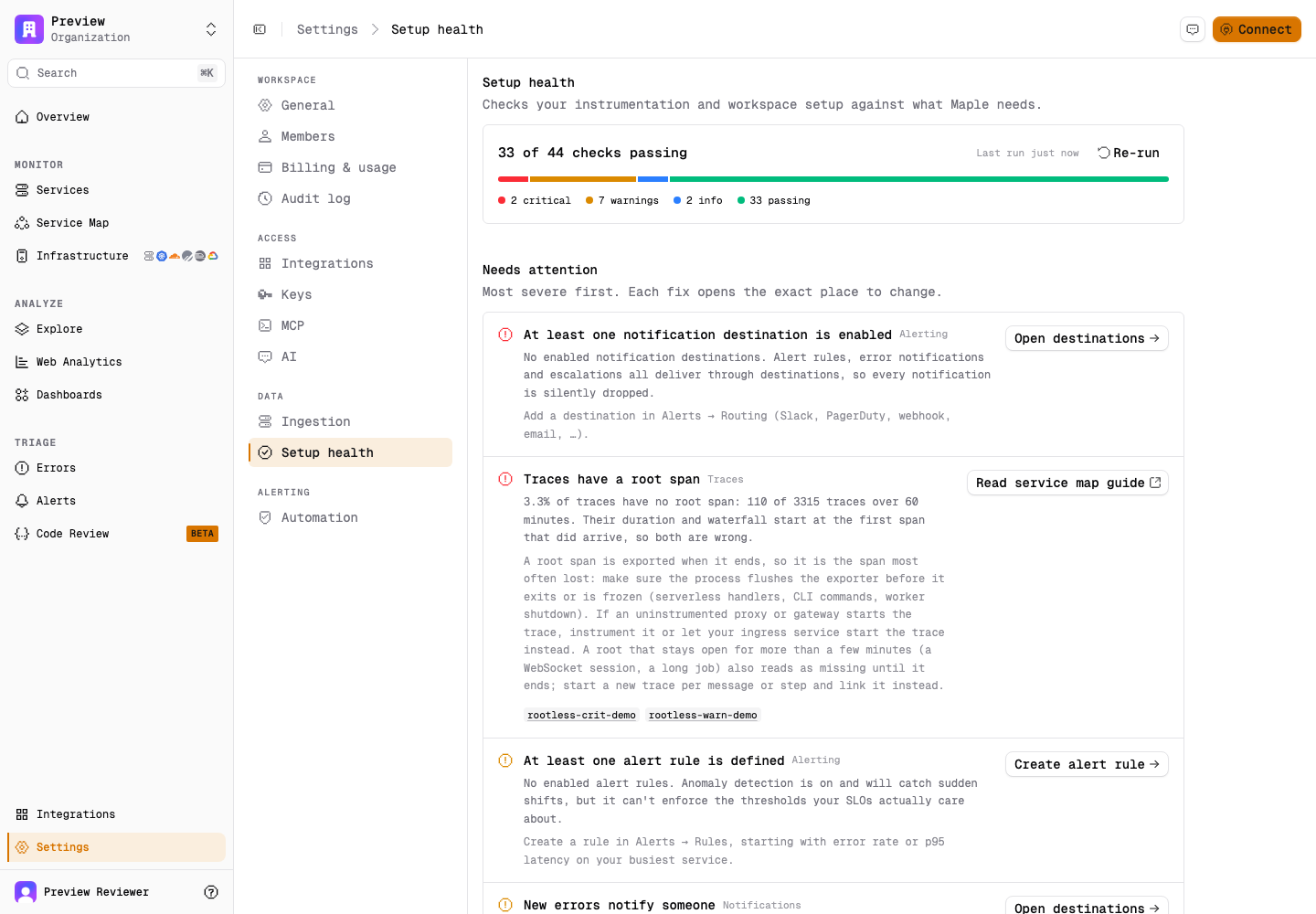Viewport: 1316px width, 914px height.
Task: Click the orange warnings segment of progress bar
Action: click(583, 179)
